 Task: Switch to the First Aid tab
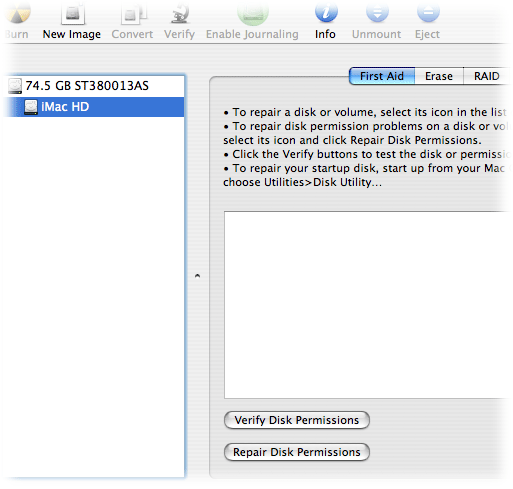(x=382, y=76)
